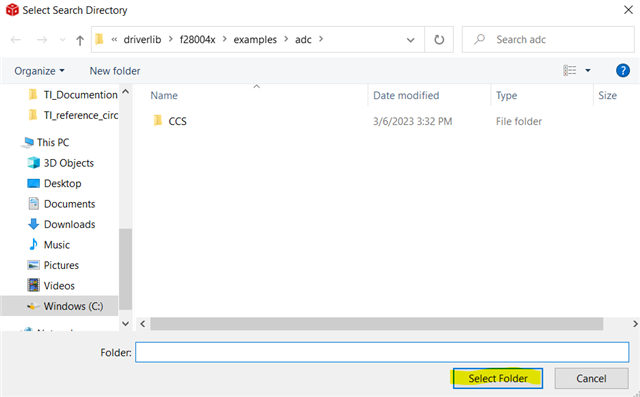Open Help with the question mark icon
This screenshot has height=397, width=640.
pos(622,71)
